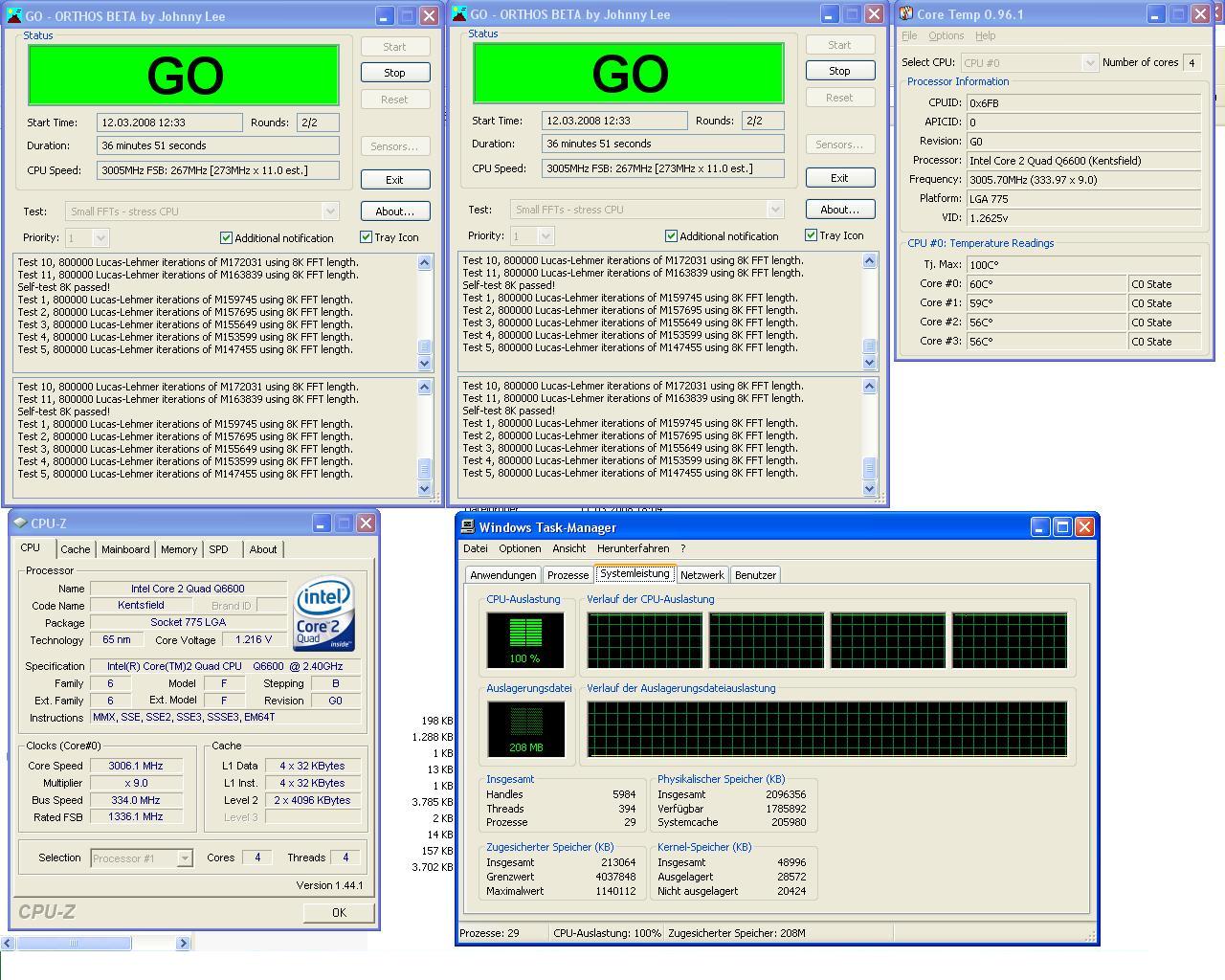Open CPU-Z Selection Processor #1 dropdown

coord(185,858)
